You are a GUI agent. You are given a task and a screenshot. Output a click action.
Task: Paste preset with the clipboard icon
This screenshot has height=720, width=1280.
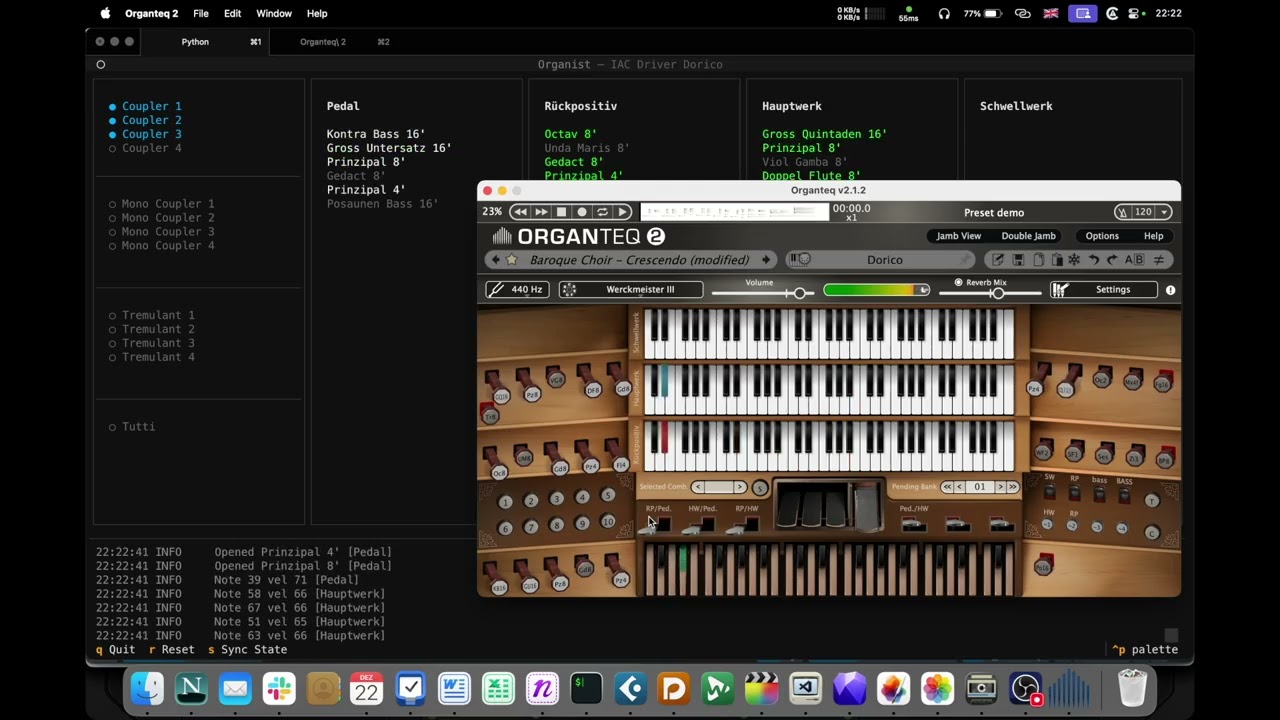(x=1056, y=260)
